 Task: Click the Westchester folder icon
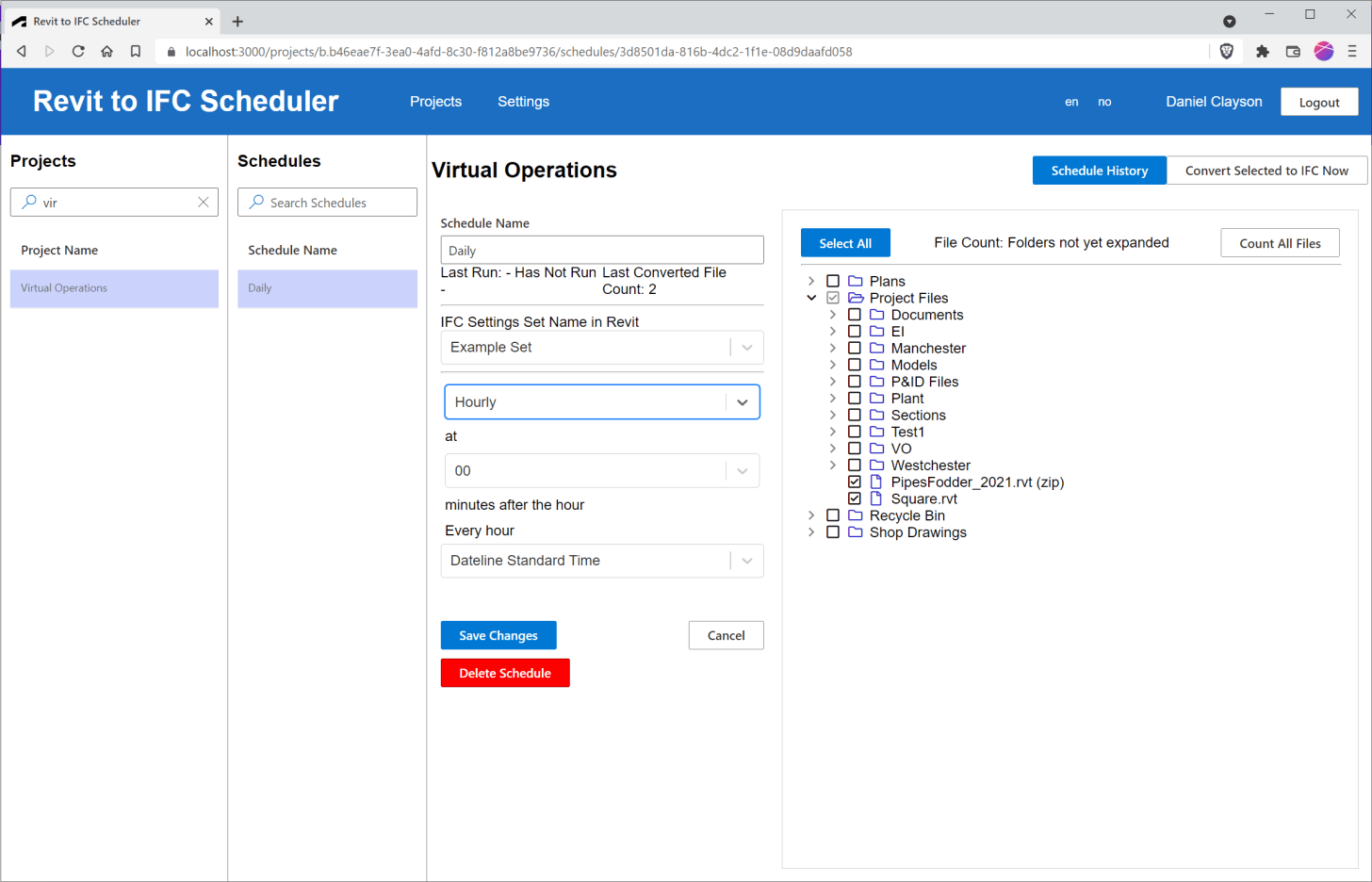[877, 465]
